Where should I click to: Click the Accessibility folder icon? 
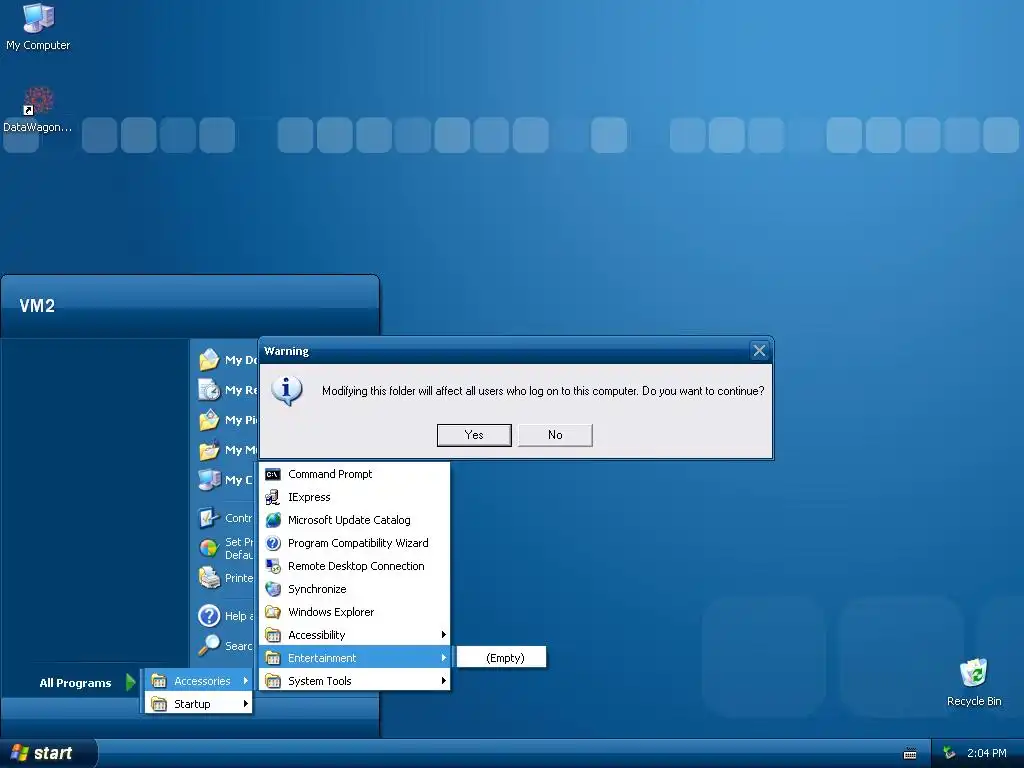point(273,635)
